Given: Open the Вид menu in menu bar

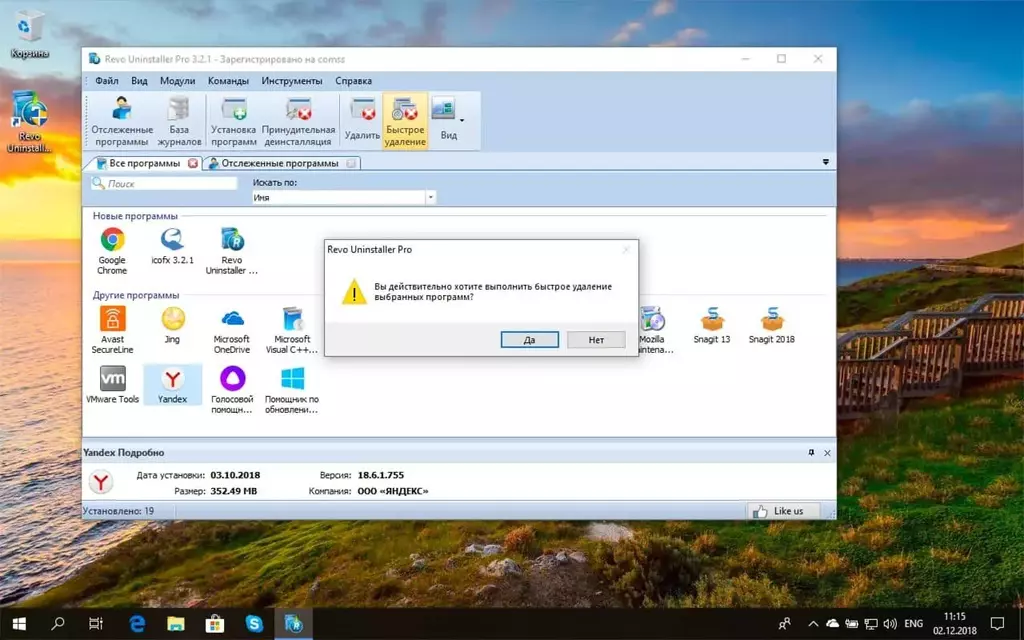Looking at the screenshot, I should coord(139,81).
